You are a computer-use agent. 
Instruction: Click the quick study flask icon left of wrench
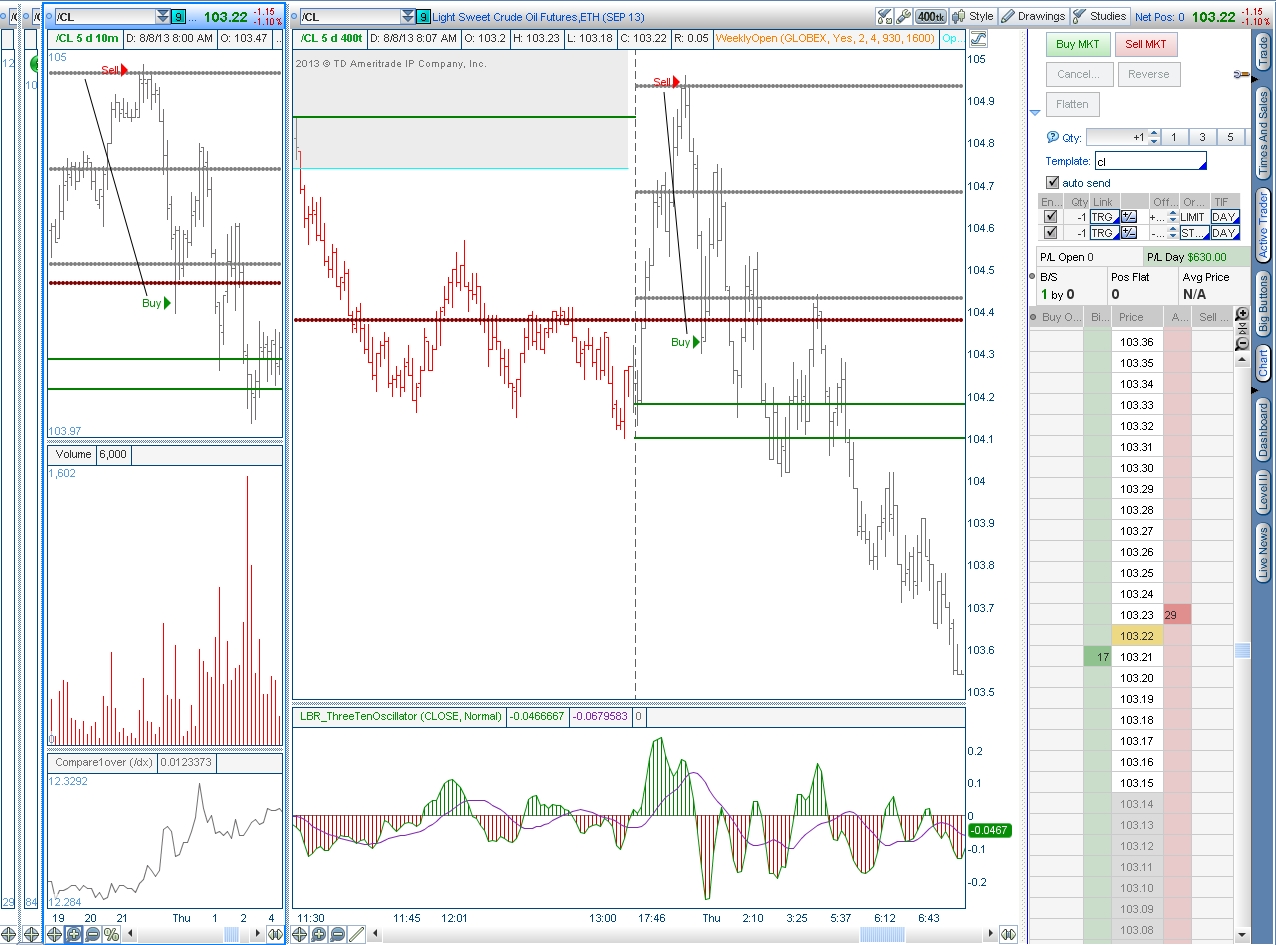coord(885,17)
